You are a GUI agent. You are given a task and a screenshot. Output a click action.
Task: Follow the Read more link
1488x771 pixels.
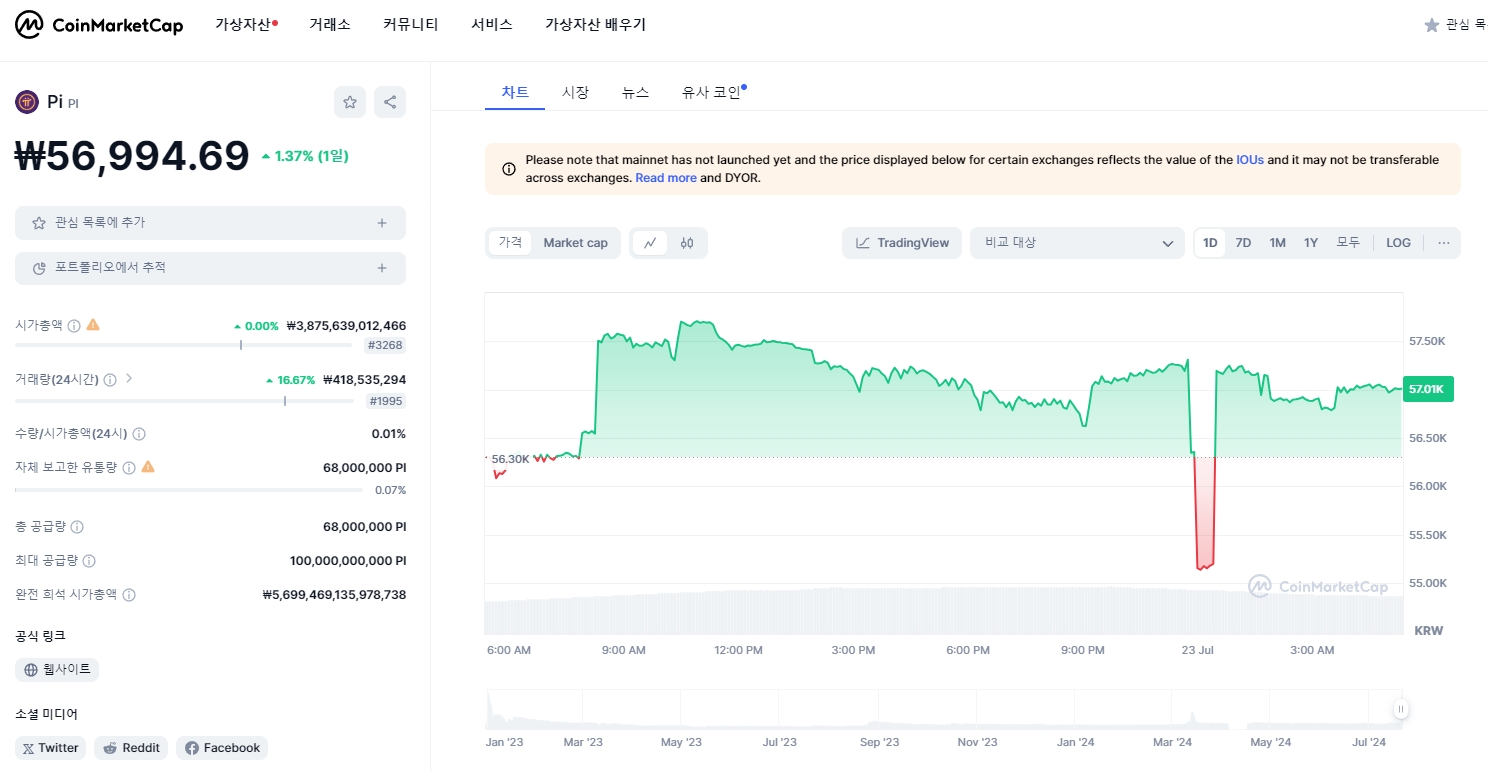[x=666, y=178]
